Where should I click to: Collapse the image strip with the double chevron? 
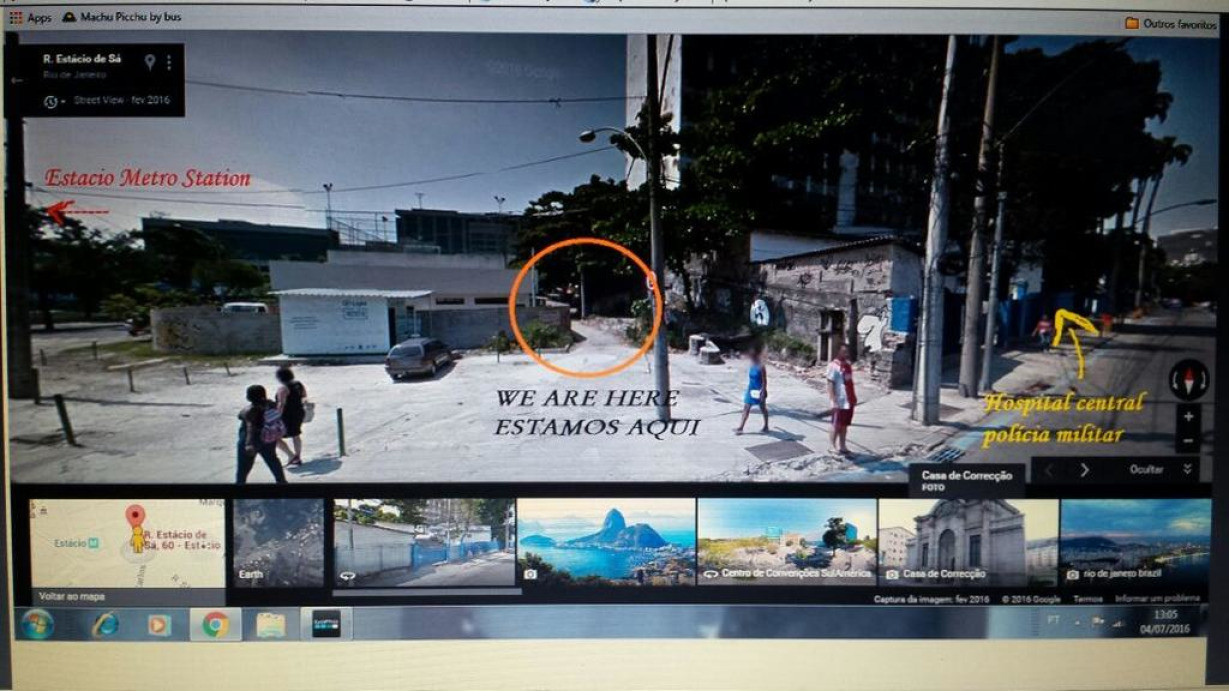point(1187,470)
